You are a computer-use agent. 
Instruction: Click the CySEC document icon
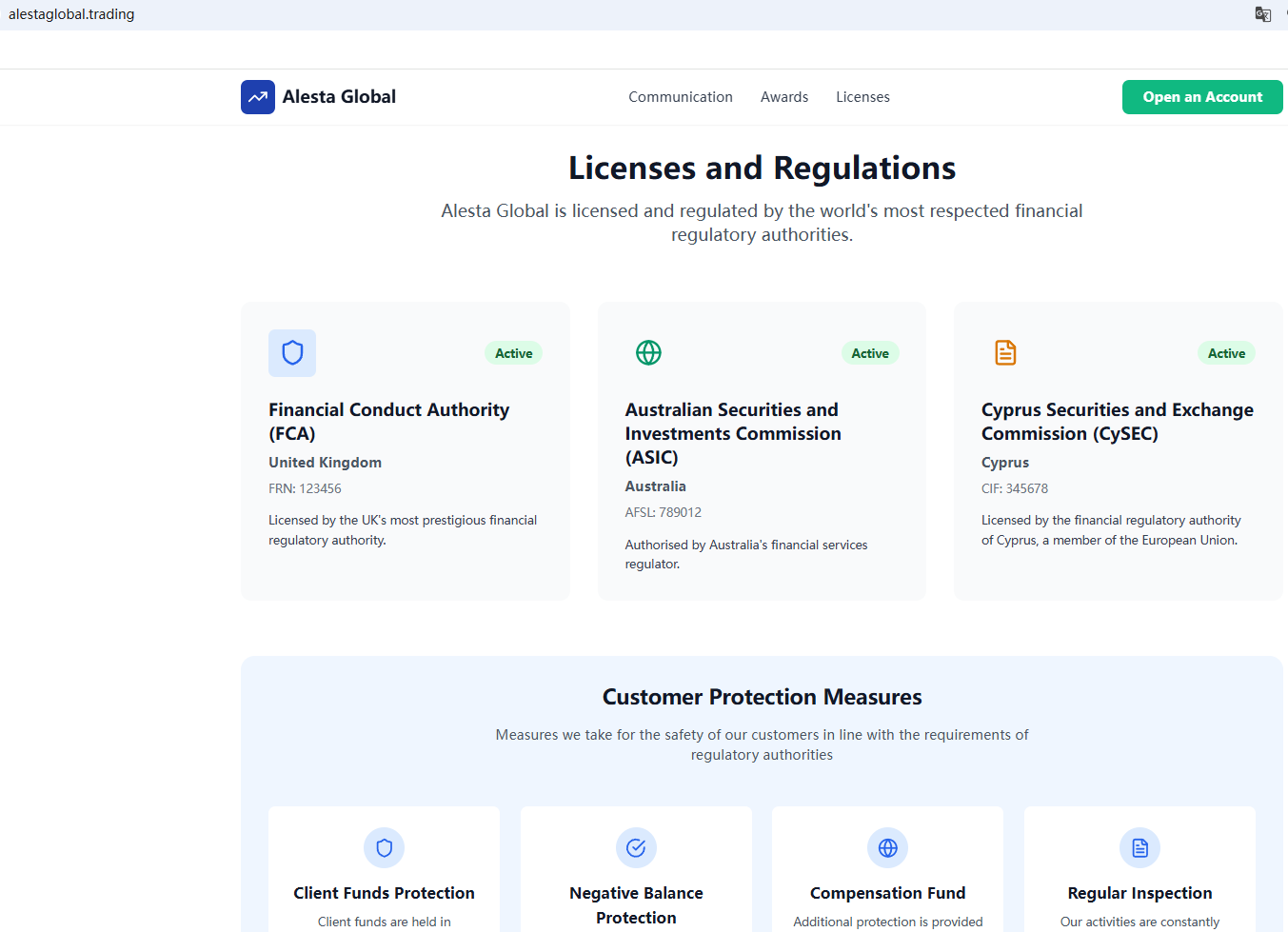point(1005,353)
